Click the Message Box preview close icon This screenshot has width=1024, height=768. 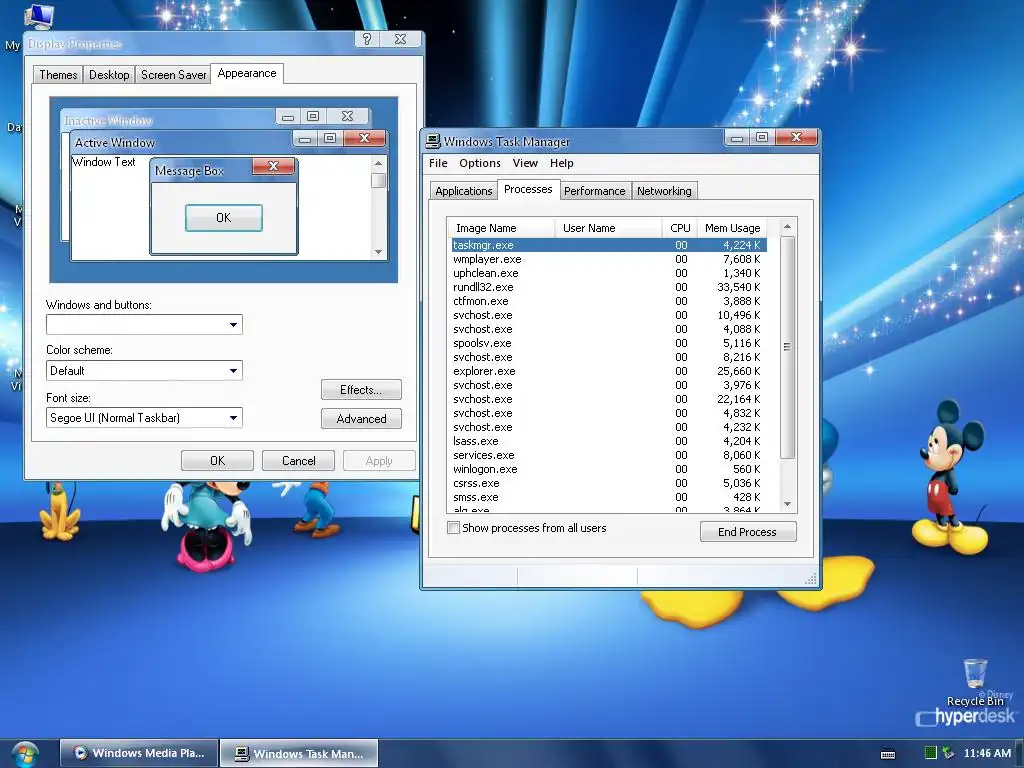pos(274,166)
